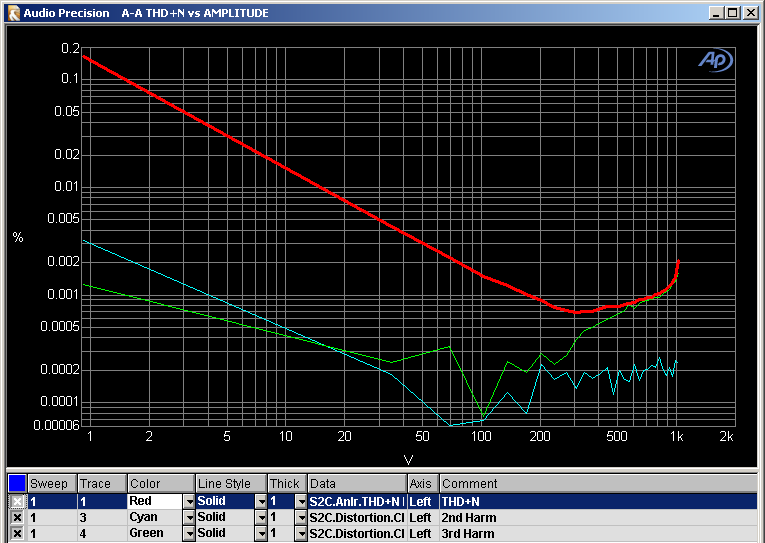Select the THD+N comment cell
The height and width of the screenshot is (543, 765).
[x=599, y=502]
